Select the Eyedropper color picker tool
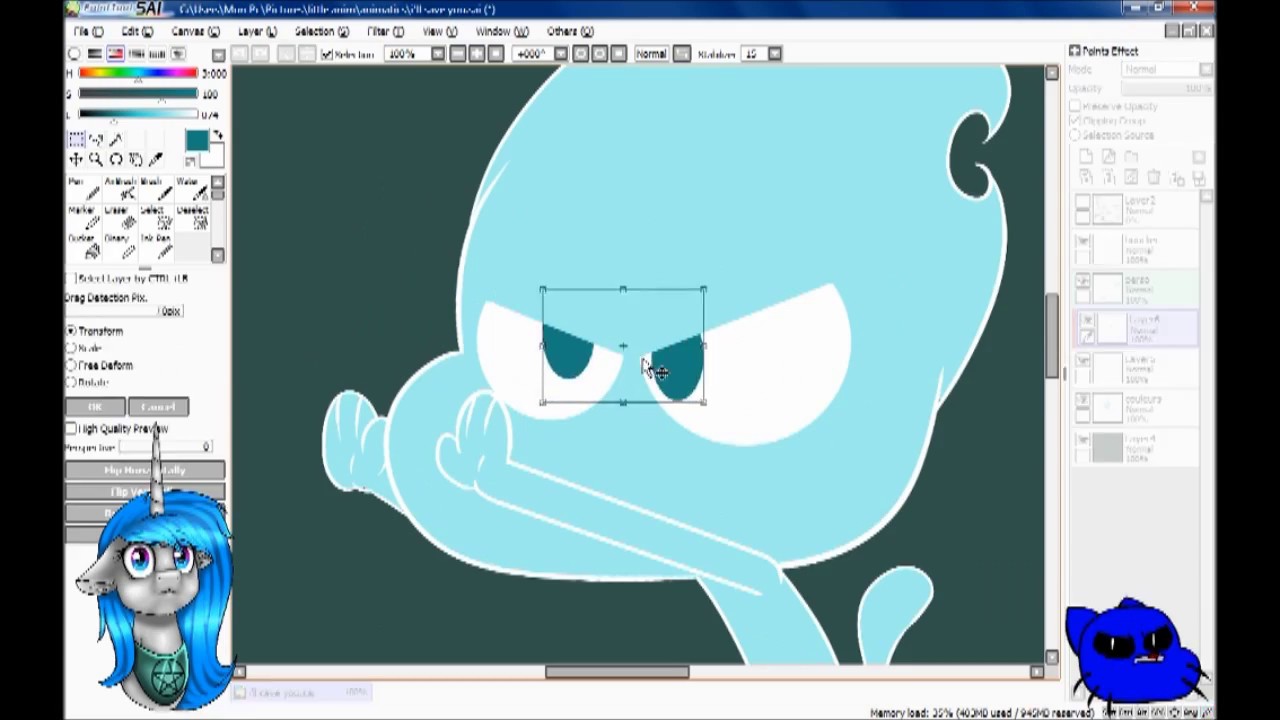1280x720 pixels. tap(156, 160)
